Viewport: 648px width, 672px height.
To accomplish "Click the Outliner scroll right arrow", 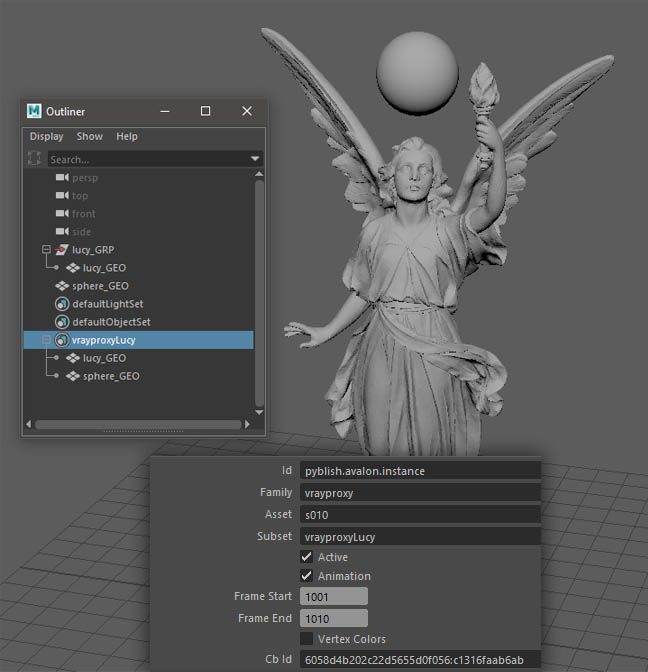I will (x=247, y=424).
